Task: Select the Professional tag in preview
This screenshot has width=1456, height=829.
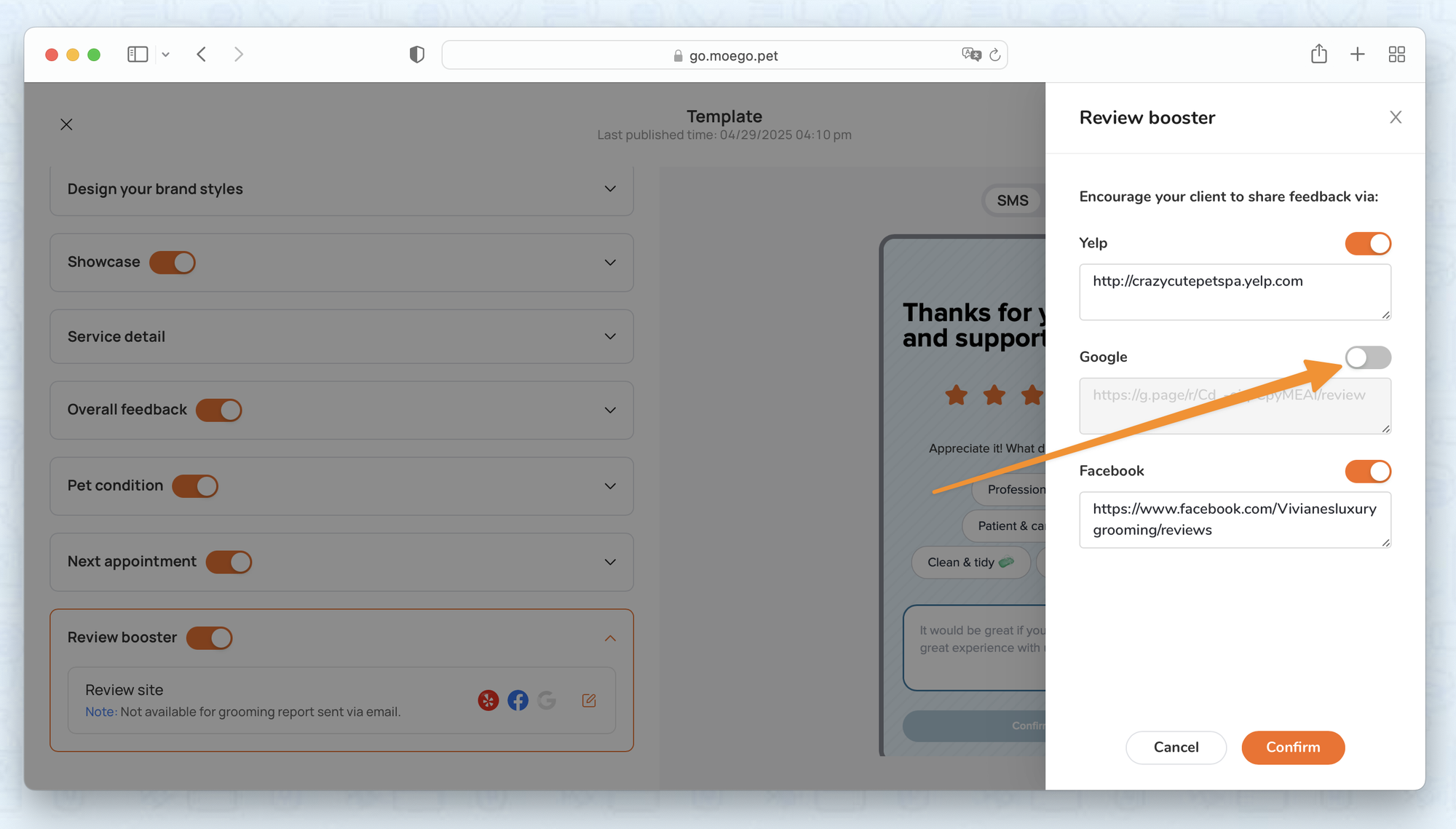Action: click(x=1009, y=489)
